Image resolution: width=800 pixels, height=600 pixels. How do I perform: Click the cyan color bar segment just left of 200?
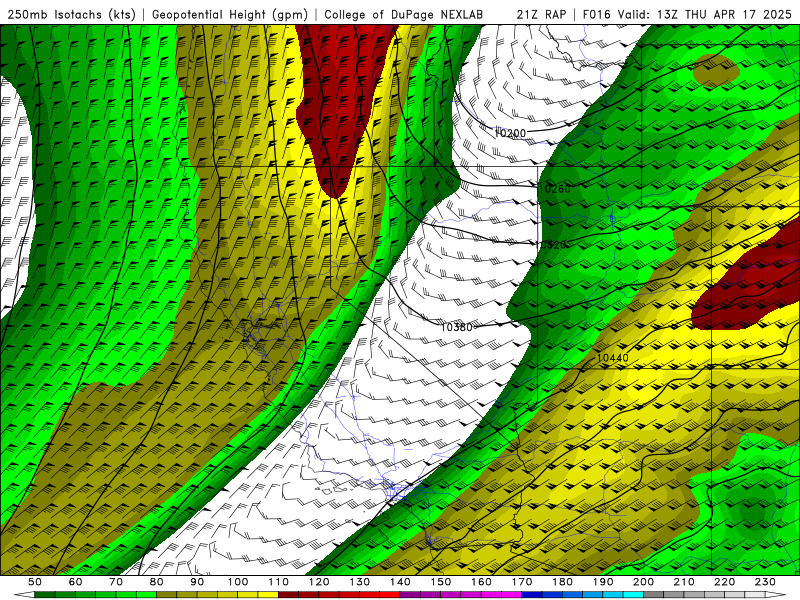[633, 595]
